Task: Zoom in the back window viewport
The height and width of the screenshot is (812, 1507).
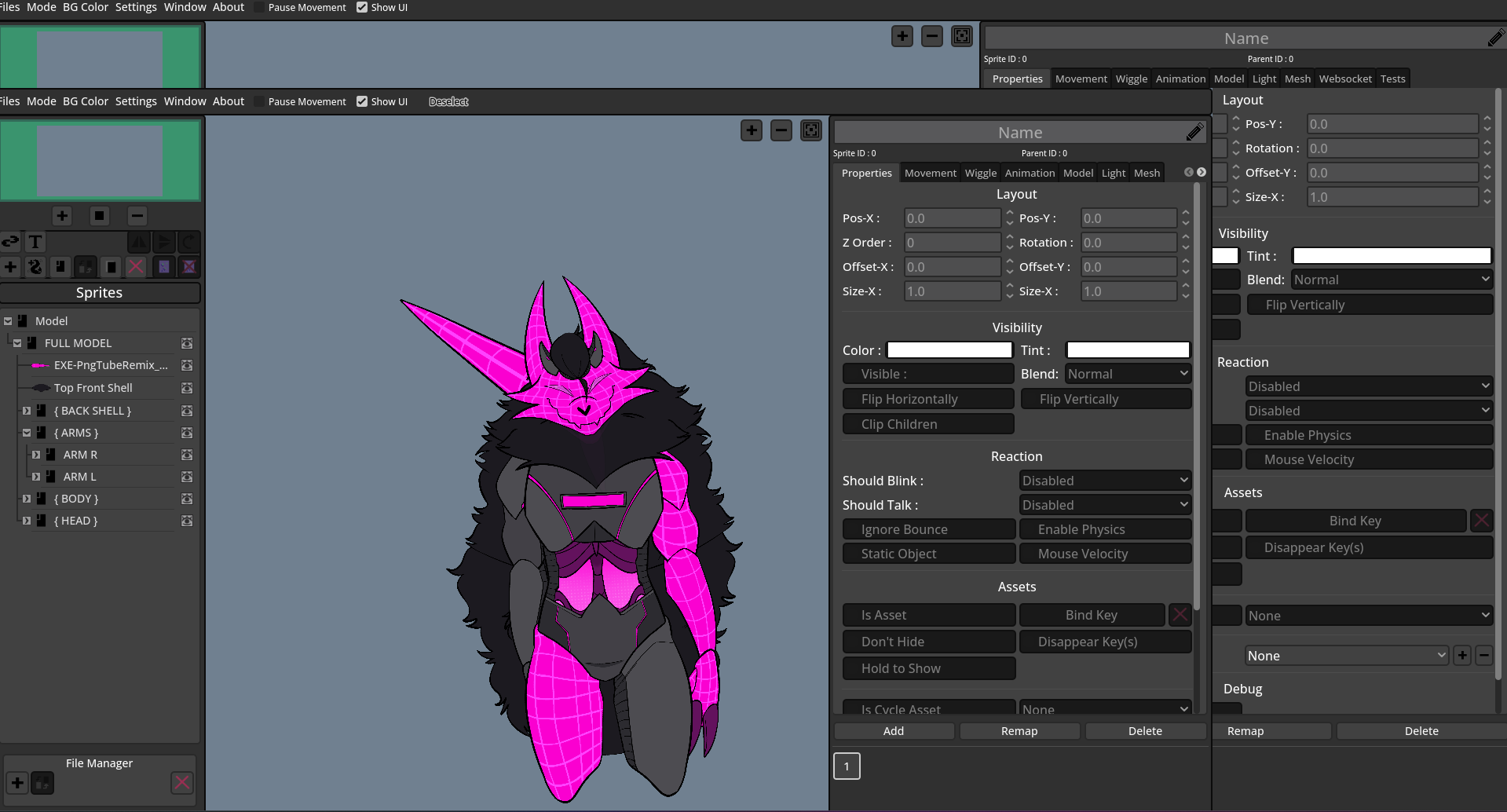Action: tap(902, 36)
